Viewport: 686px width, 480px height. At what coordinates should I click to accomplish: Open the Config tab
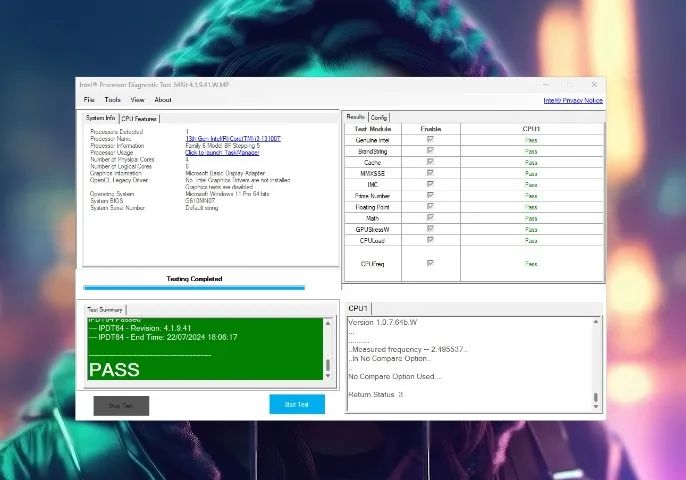pyautogui.click(x=379, y=117)
